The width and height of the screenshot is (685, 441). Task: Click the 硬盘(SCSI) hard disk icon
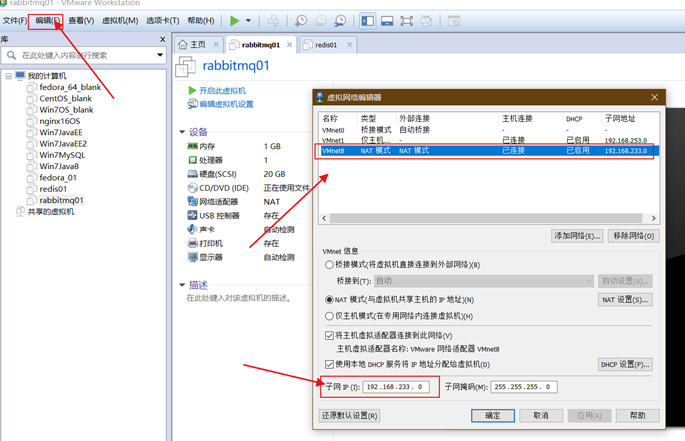[x=192, y=174]
